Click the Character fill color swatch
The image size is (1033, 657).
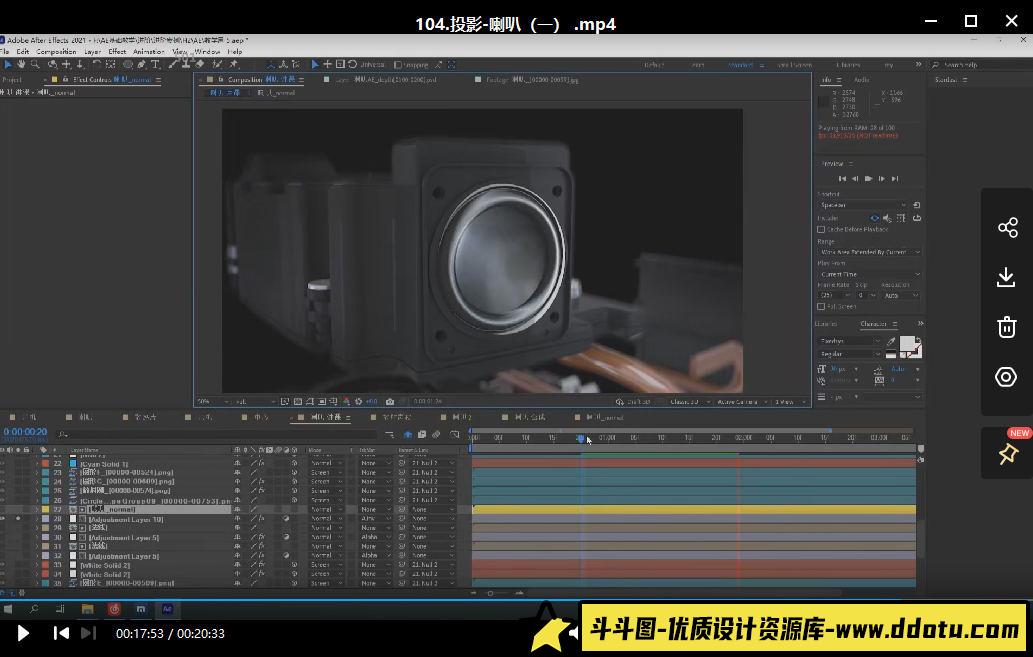[x=907, y=343]
